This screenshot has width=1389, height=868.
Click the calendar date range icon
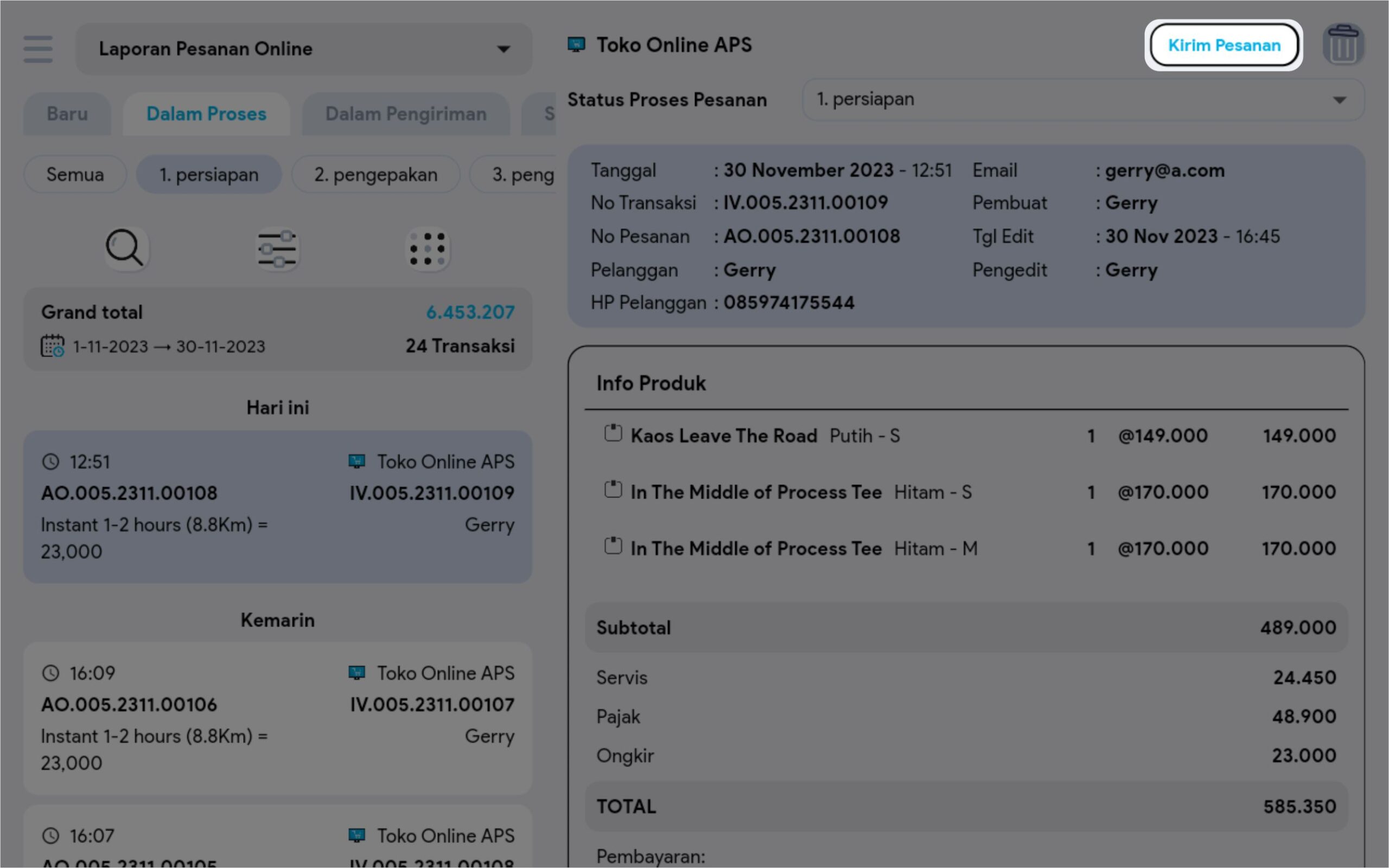(x=52, y=346)
